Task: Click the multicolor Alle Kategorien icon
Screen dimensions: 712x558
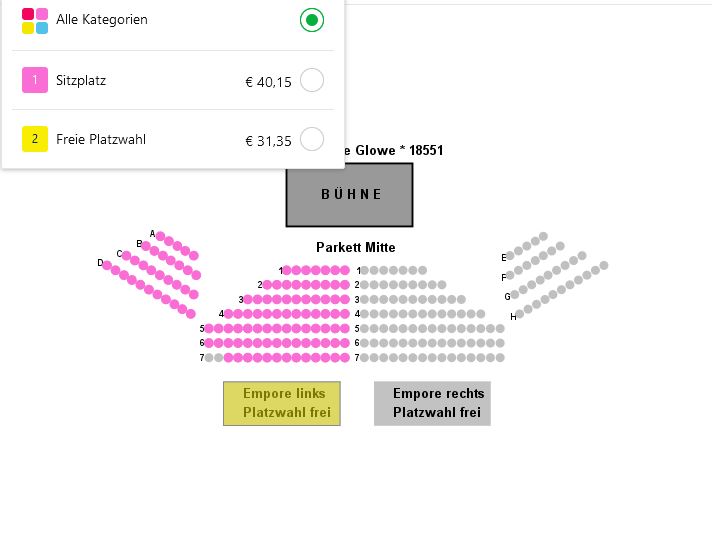Action: pyautogui.click(x=35, y=21)
